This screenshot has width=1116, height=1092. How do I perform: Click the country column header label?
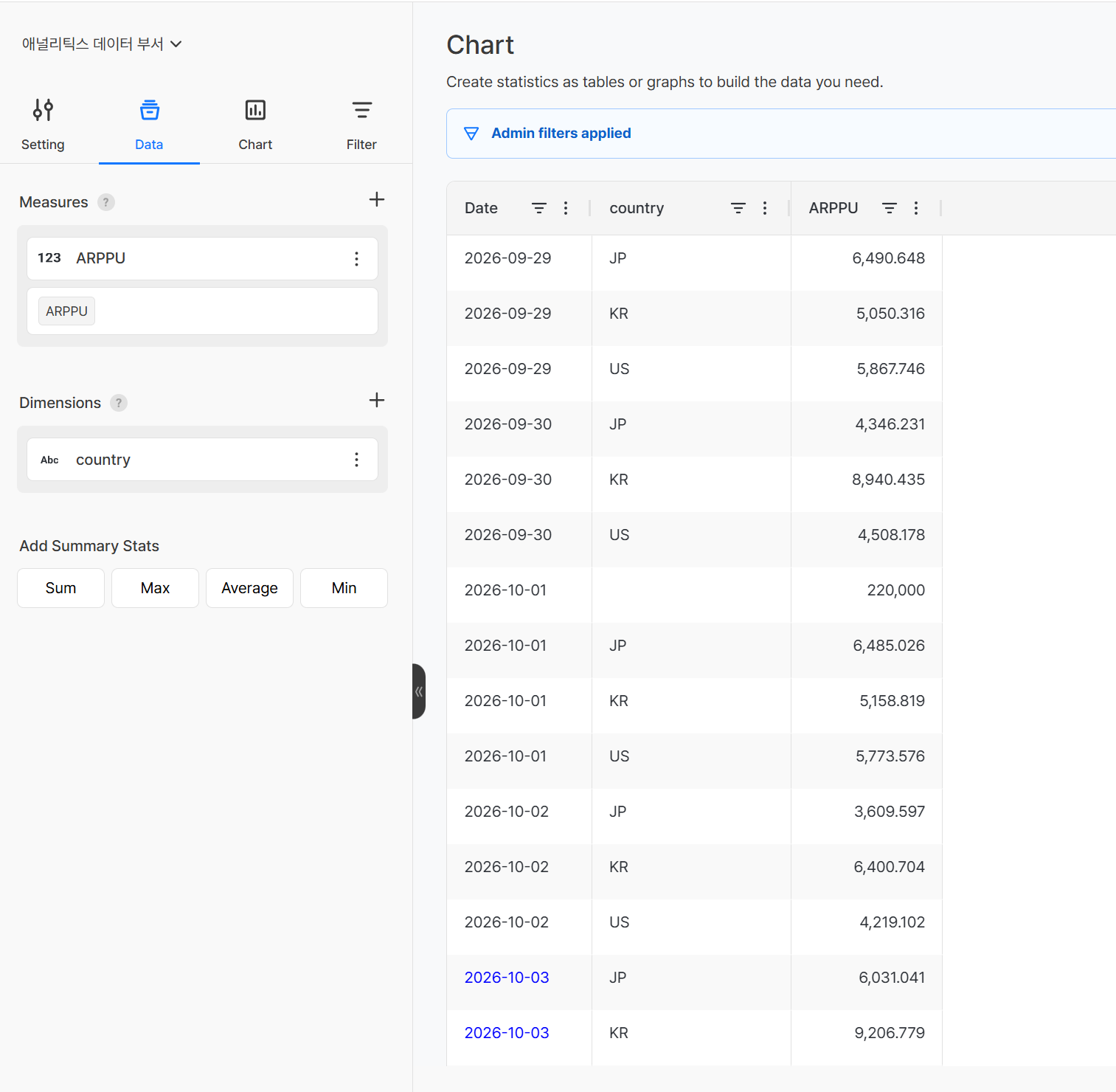(637, 208)
